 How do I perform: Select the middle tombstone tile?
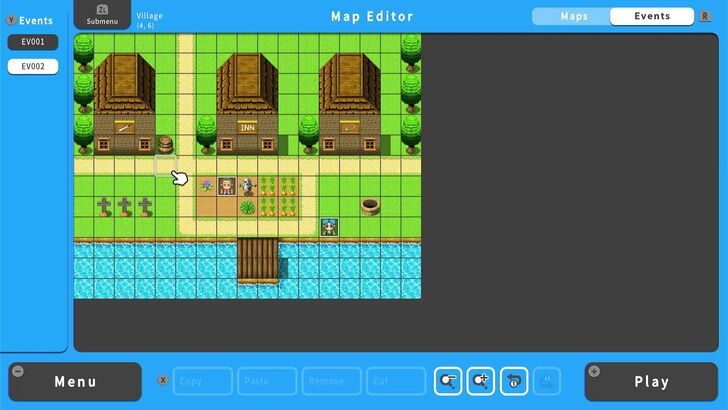pyautogui.click(x=124, y=207)
